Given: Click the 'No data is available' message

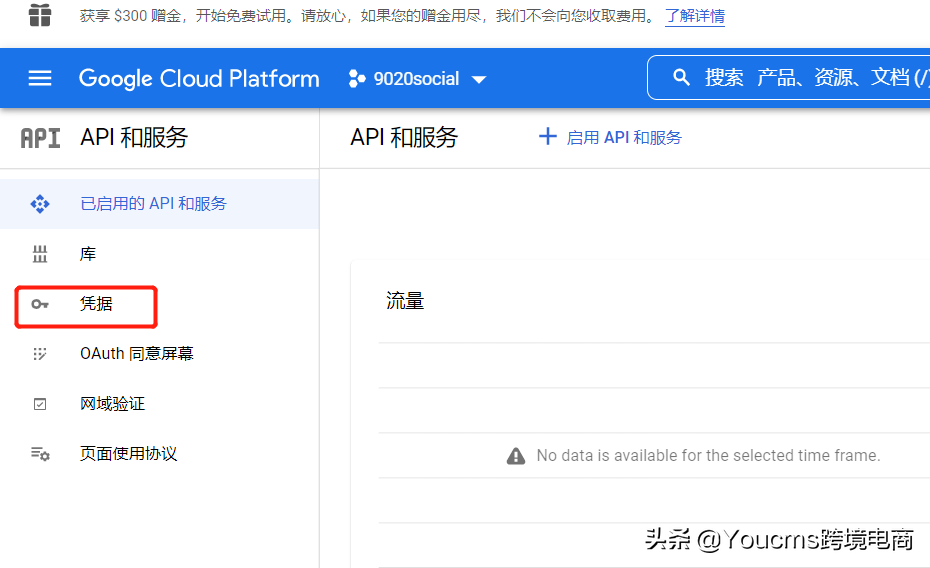Looking at the screenshot, I should pos(708,455).
